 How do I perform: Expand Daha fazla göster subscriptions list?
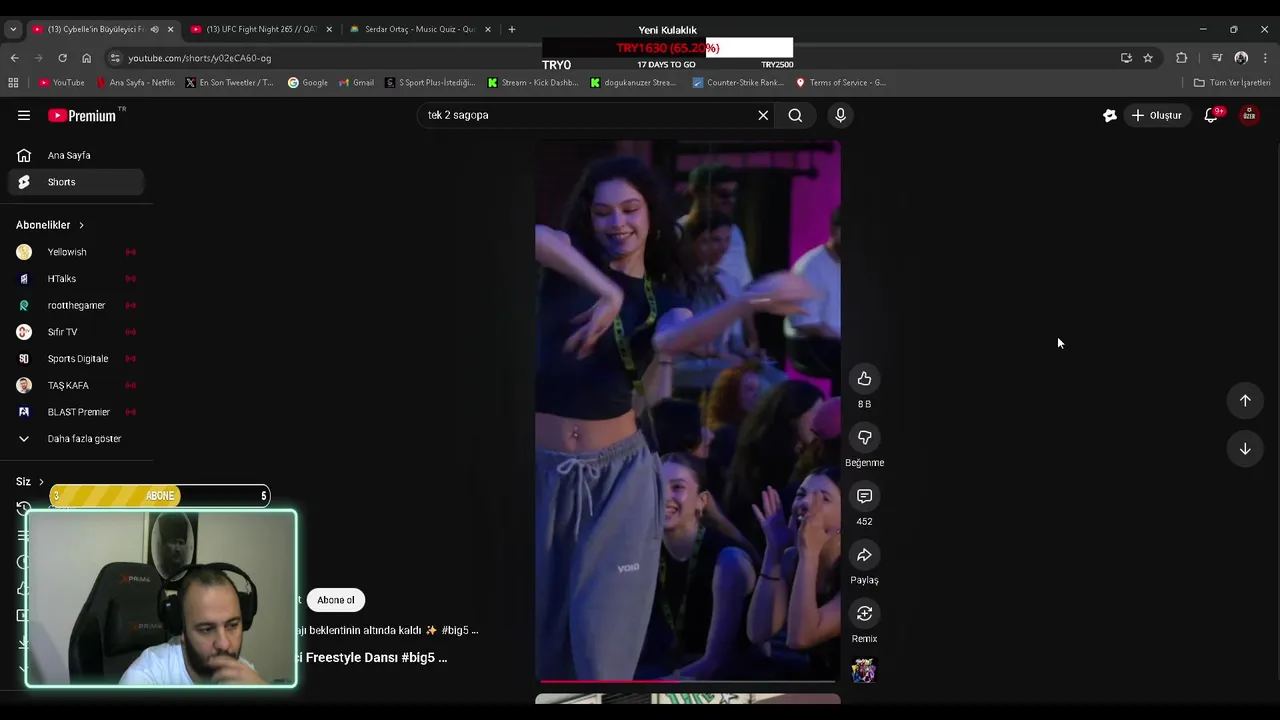(76, 438)
